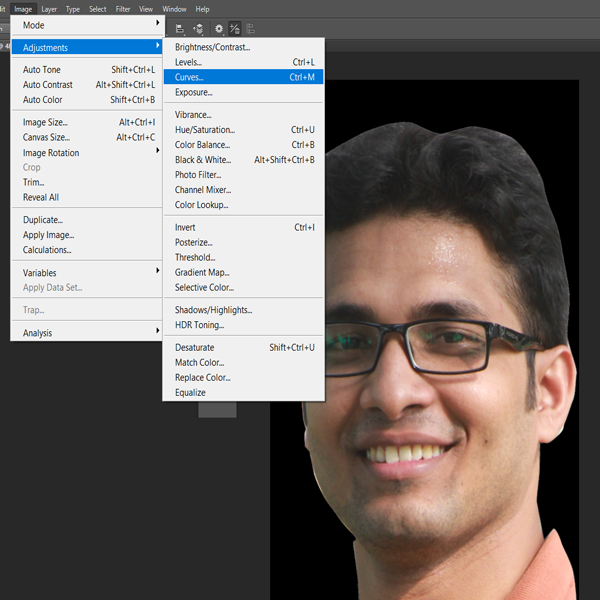Open HDR Toning adjustment
Viewport: 600px width, 600px height.
(244, 325)
